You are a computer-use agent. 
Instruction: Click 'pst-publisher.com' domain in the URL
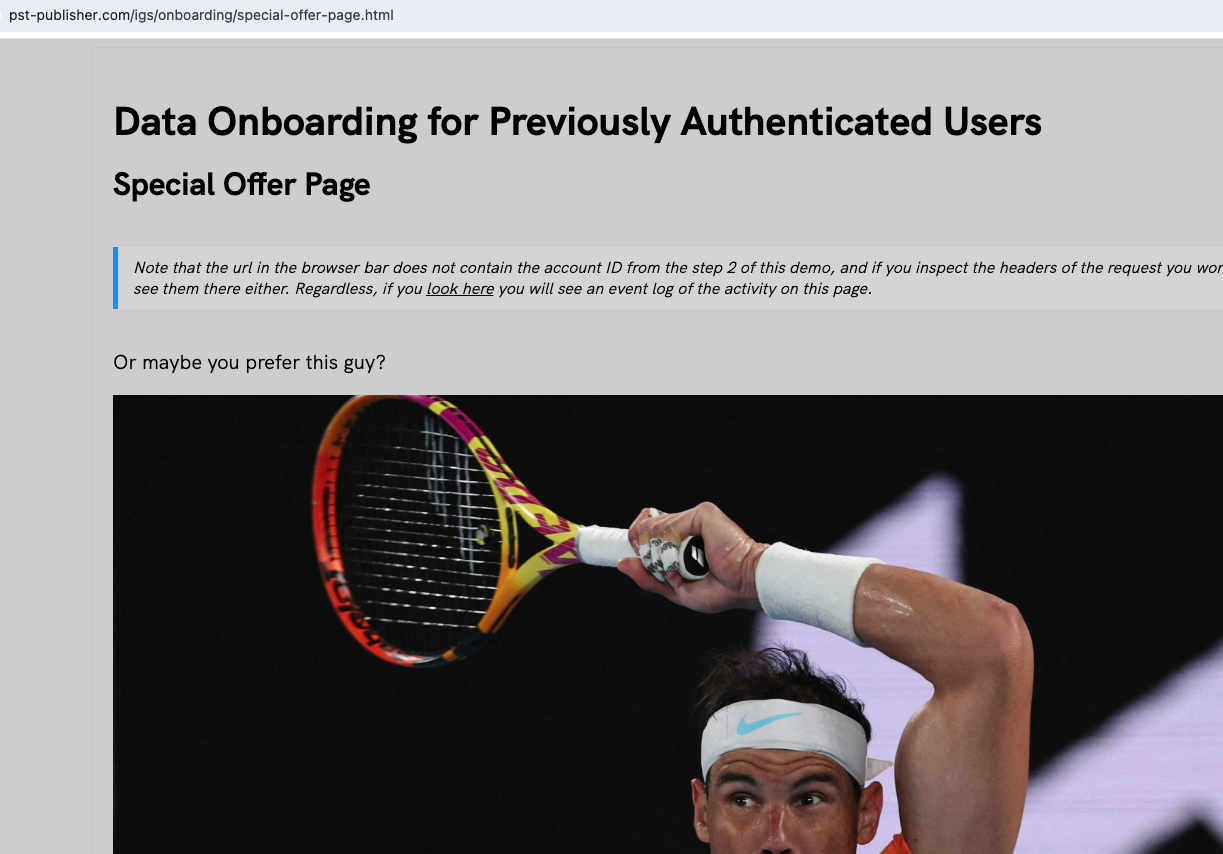pos(68,15)
